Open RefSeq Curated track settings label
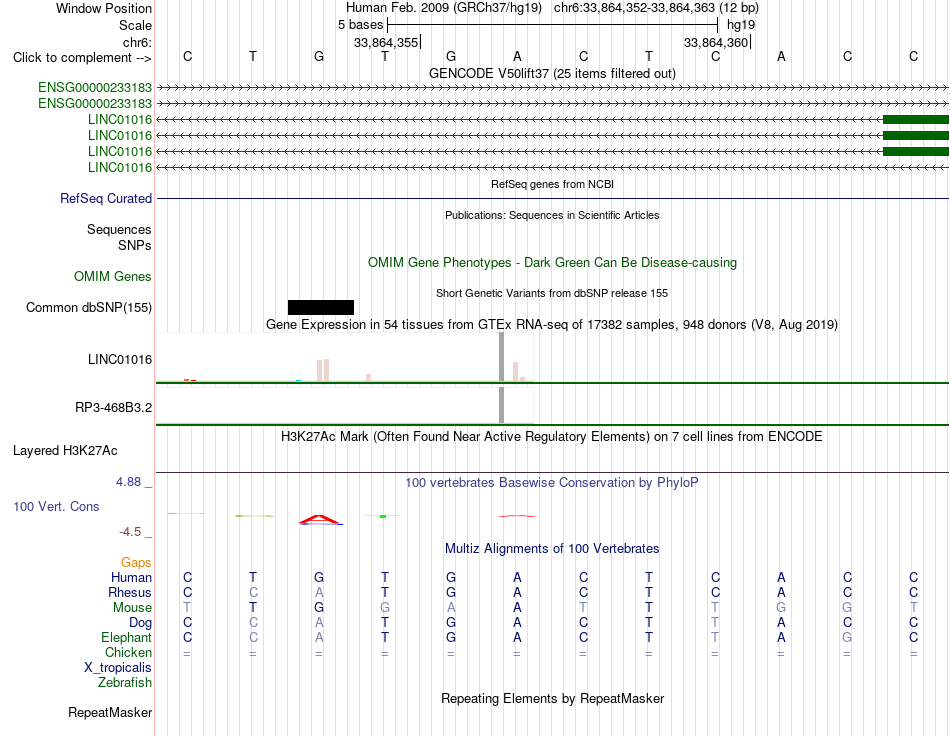This screenshot has width=950, height=736. pos(106,198)
